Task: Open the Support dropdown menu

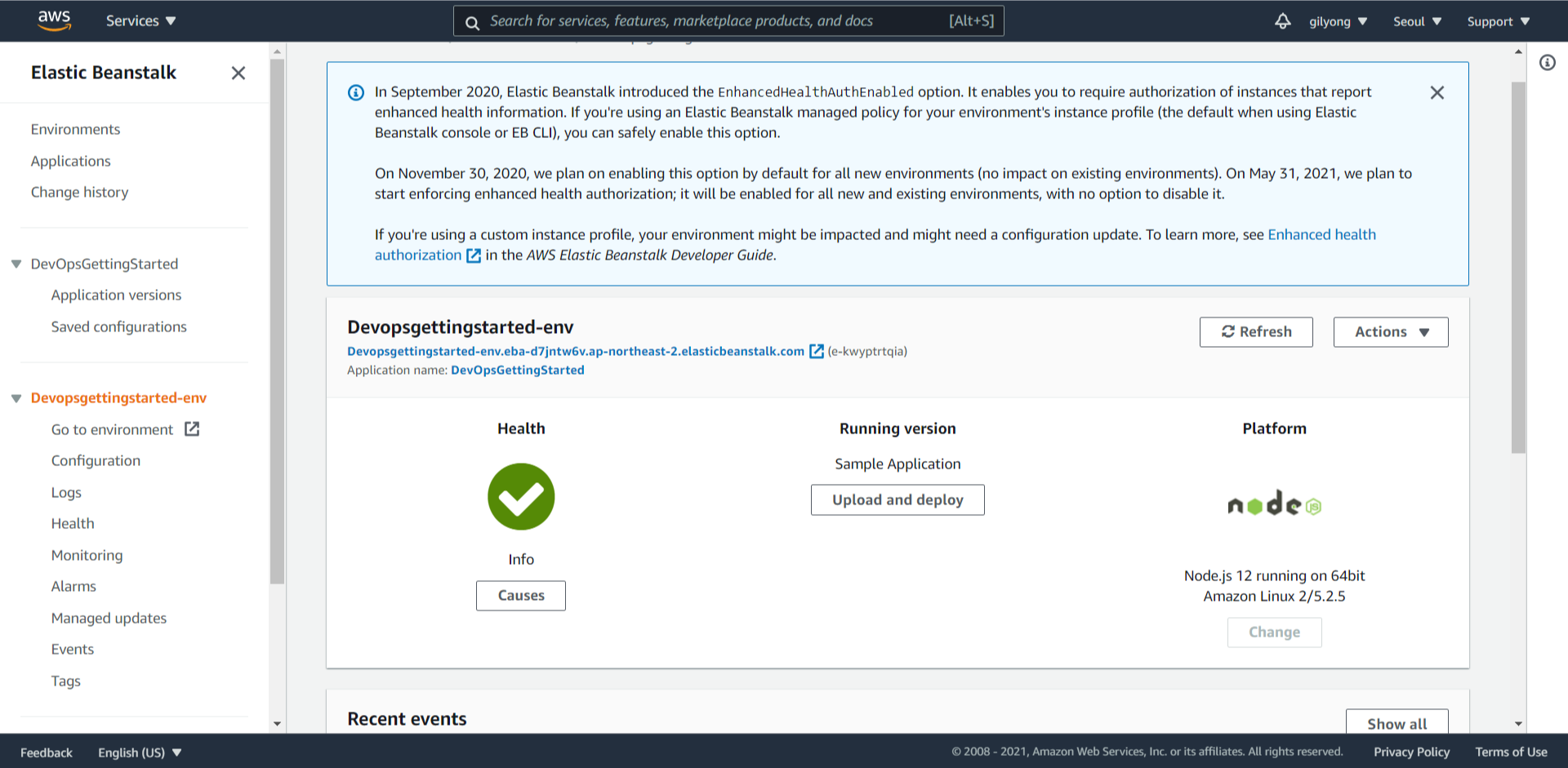Action: click(1498, 21)
